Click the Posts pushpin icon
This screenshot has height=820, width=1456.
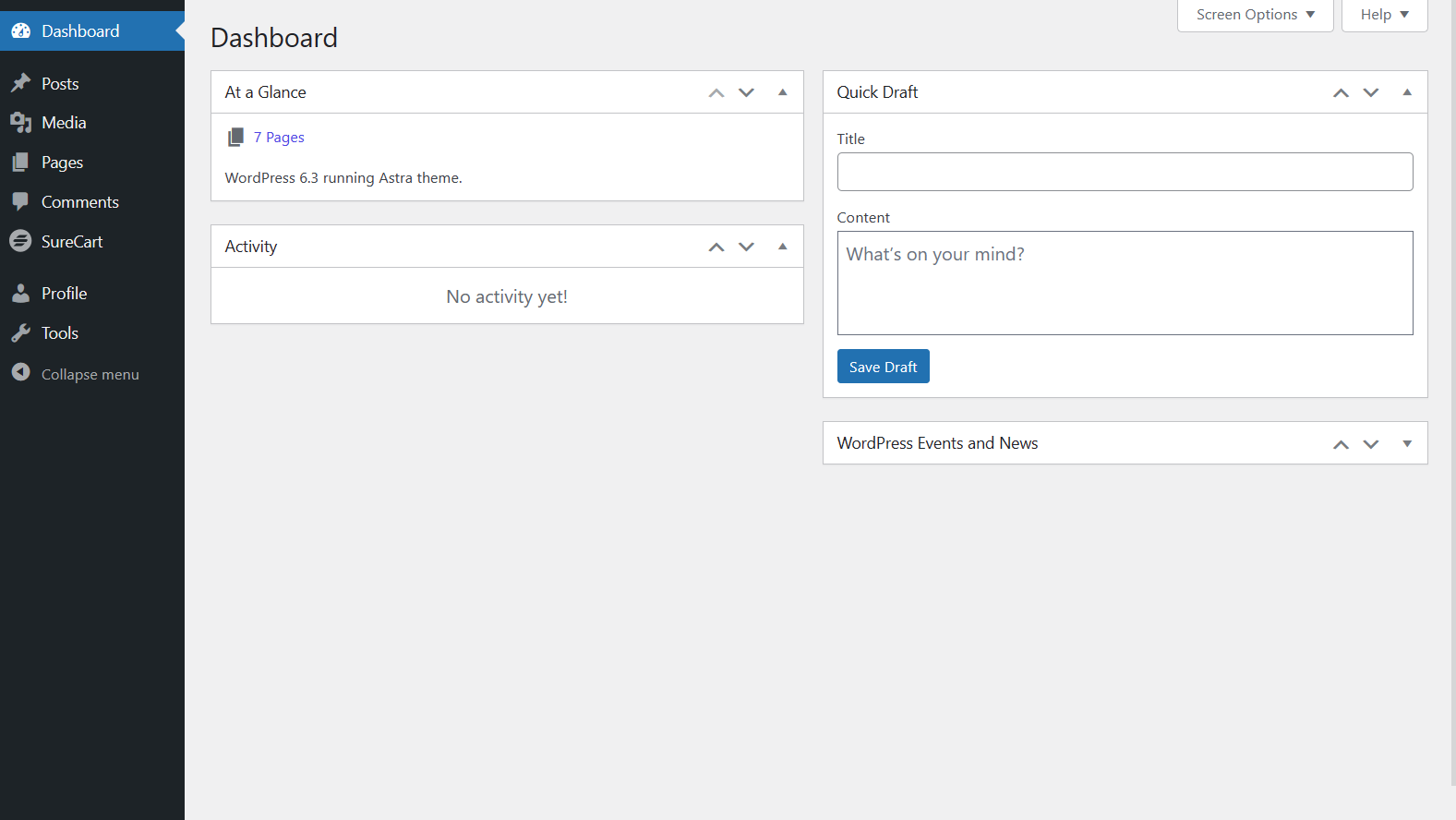(x=20, y=84)
